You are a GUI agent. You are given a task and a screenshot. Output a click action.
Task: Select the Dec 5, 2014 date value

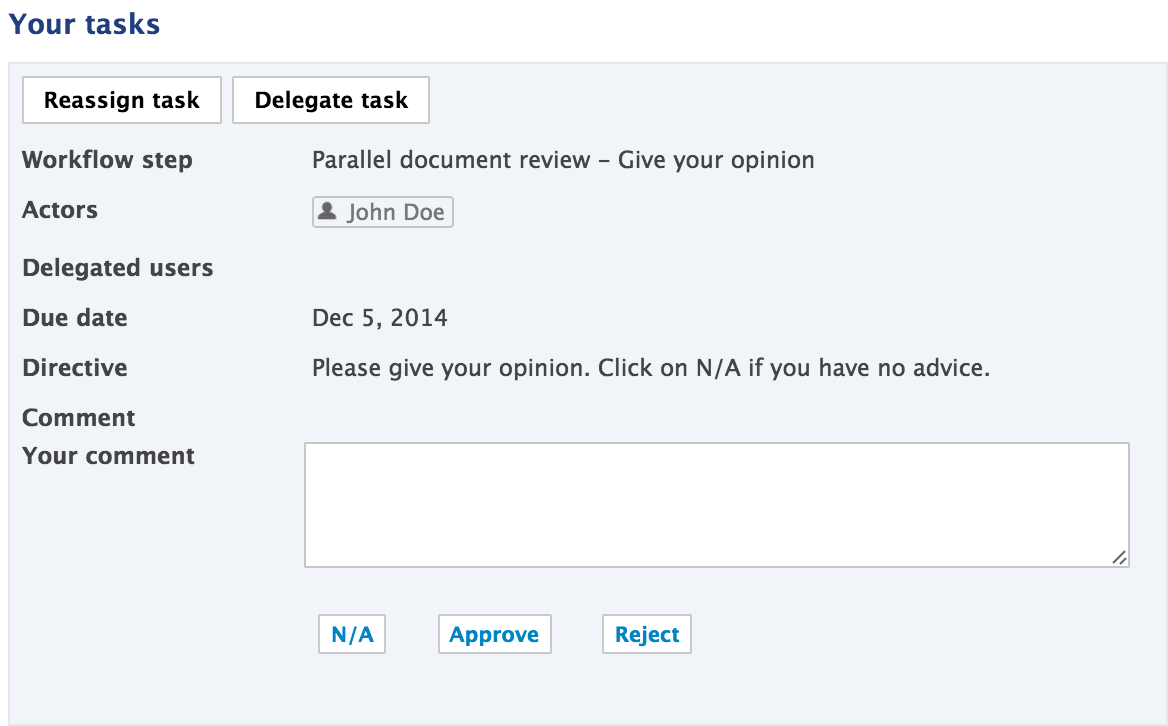point(380,318)
